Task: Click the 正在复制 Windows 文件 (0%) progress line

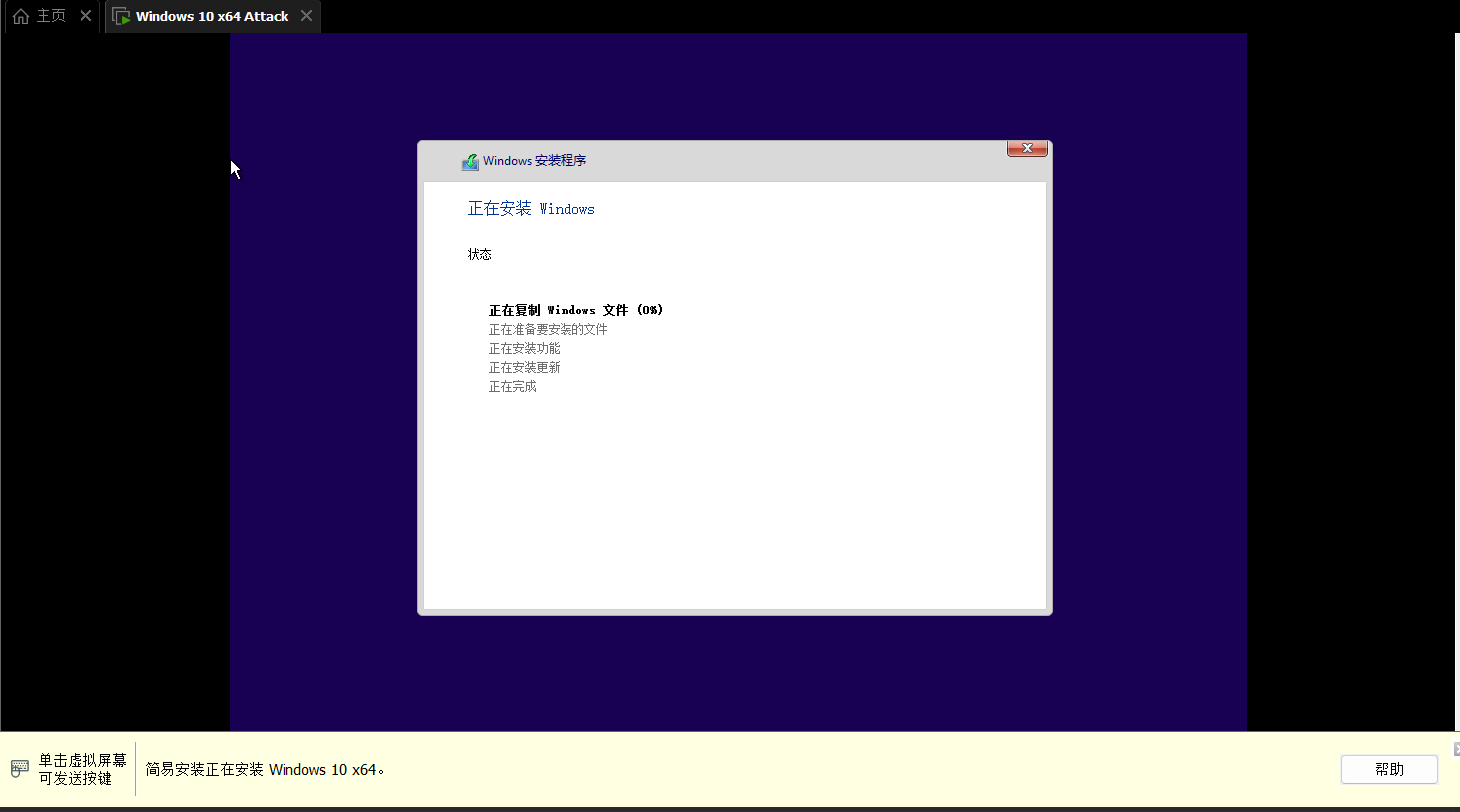Action: pos(575,310)
